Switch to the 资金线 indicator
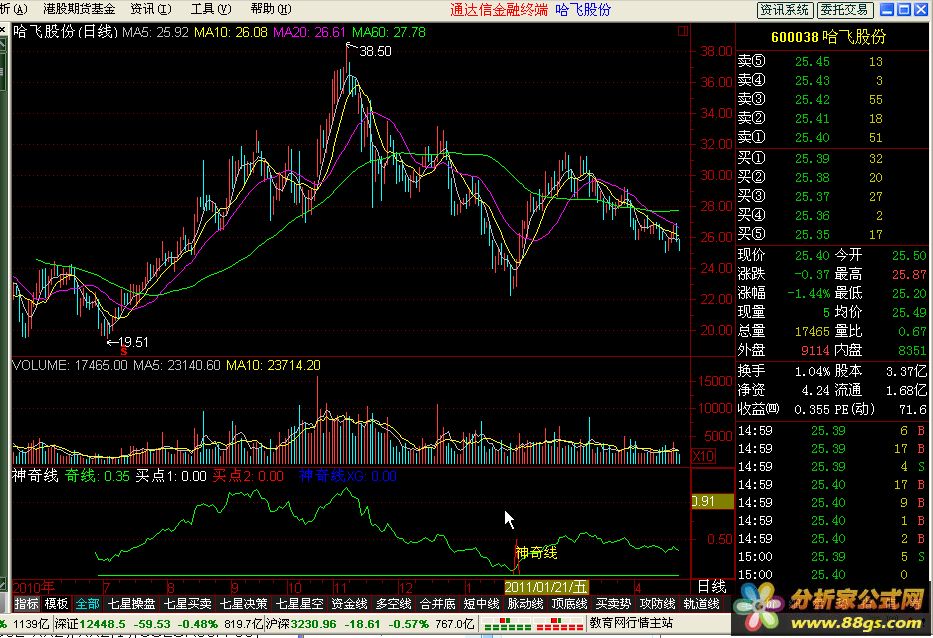The width and height of the screenshot is (933, 638). click(349, 603)
